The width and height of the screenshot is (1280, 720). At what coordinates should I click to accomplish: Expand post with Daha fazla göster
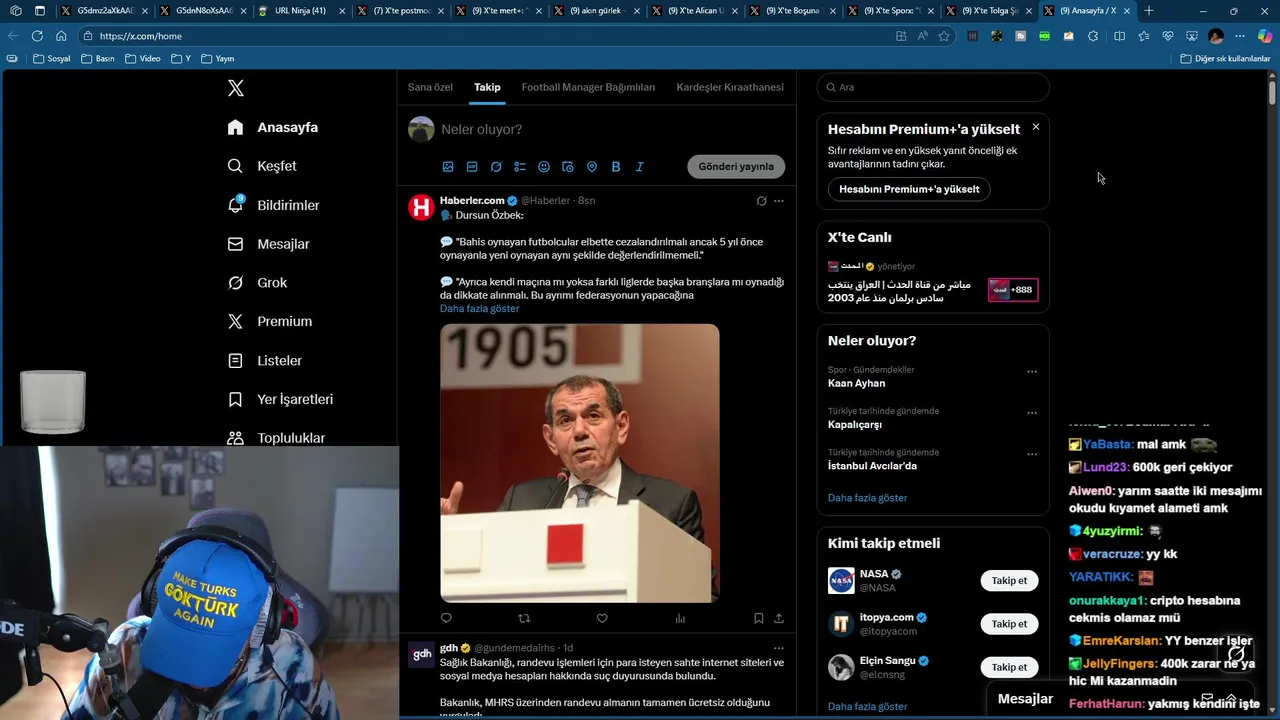(x=479, y=309)
